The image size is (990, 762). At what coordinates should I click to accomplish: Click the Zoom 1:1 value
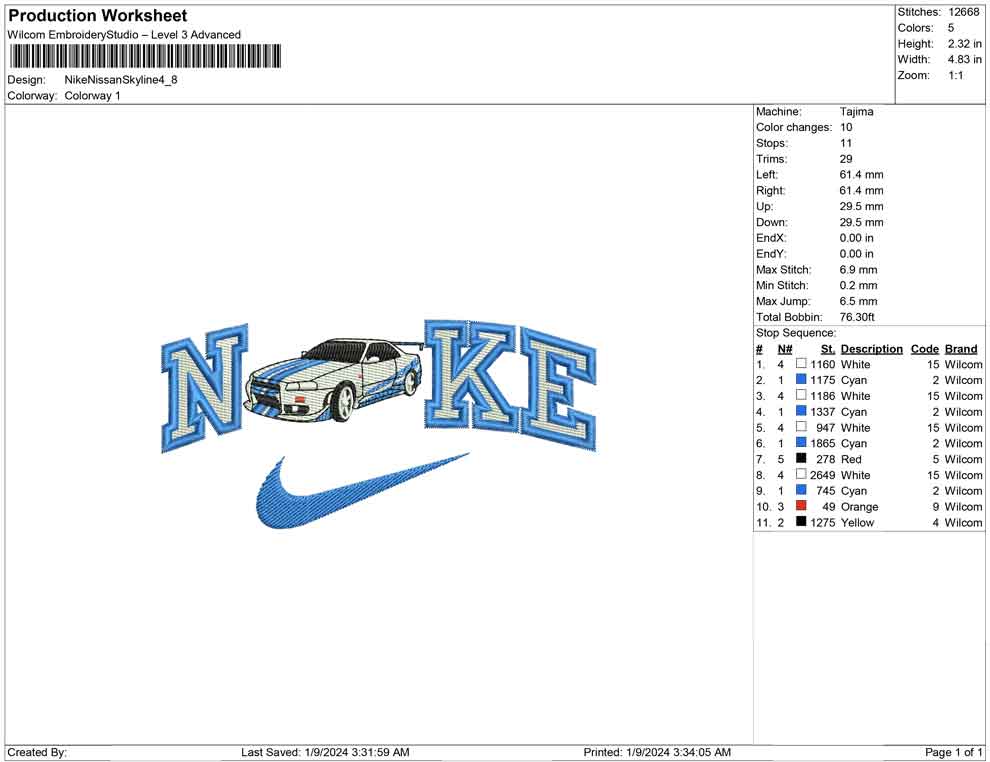tap(955, 75)
